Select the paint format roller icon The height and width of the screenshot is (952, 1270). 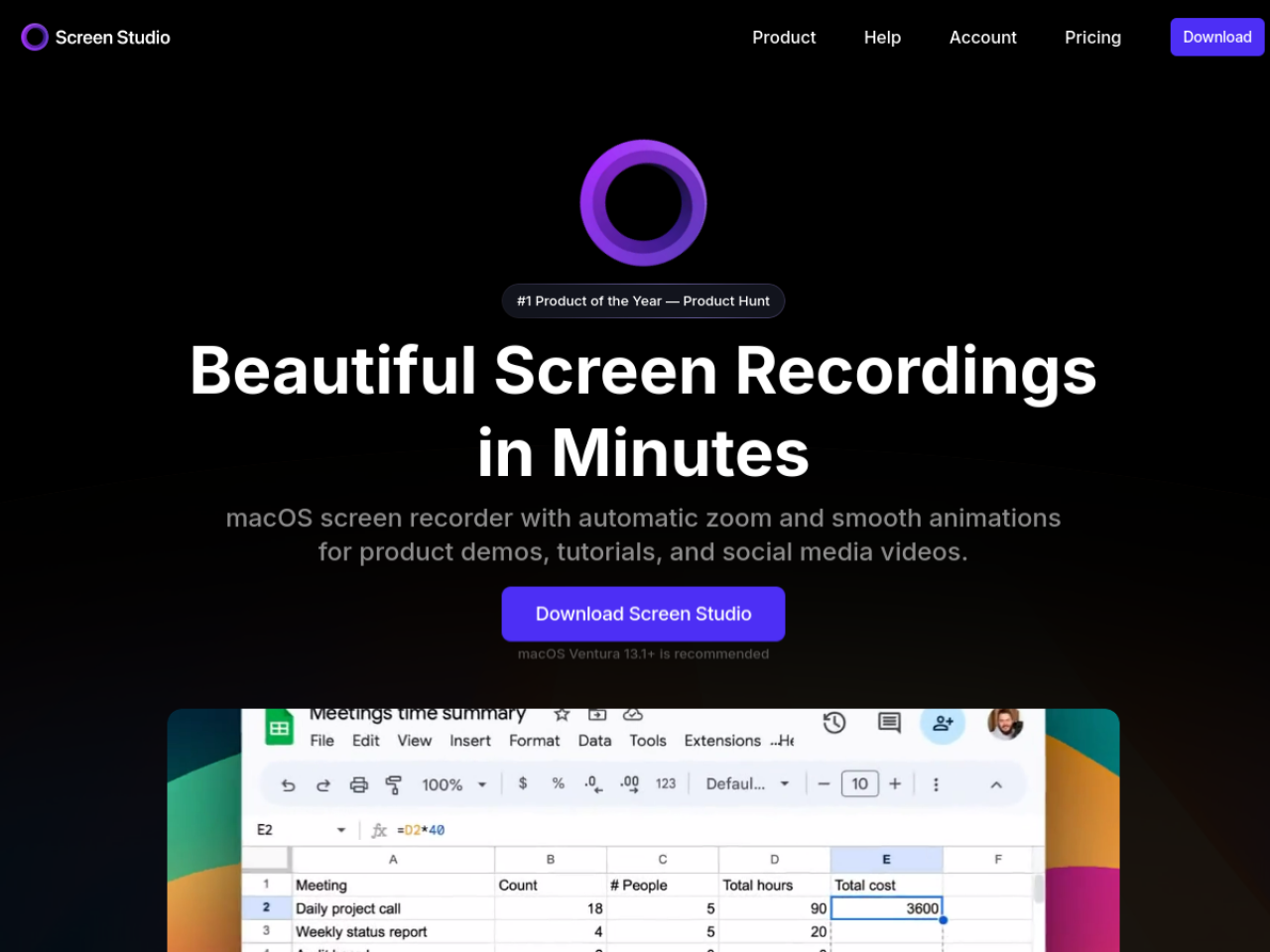(x=394, y=784)
